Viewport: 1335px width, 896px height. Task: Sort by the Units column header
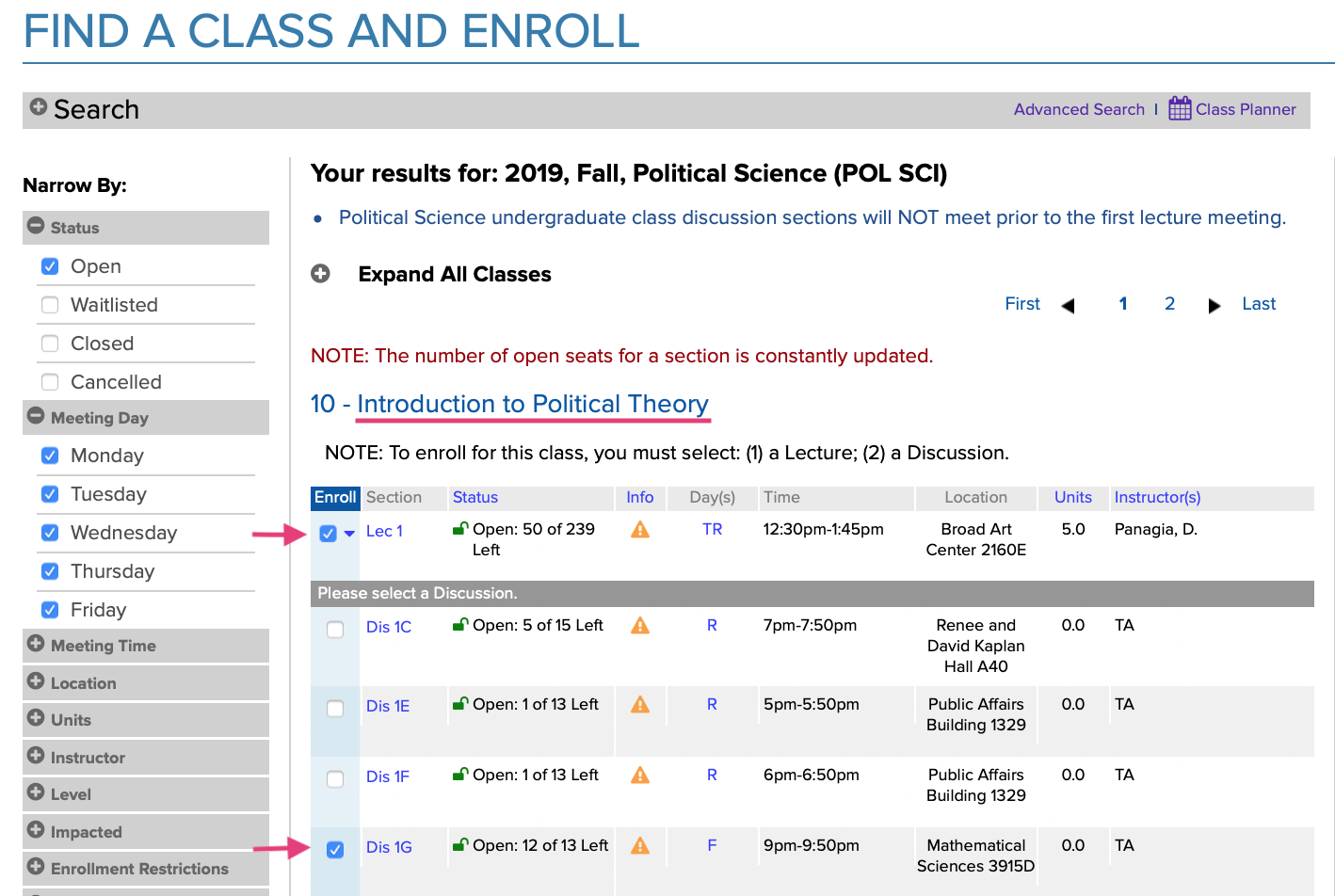1072,498
